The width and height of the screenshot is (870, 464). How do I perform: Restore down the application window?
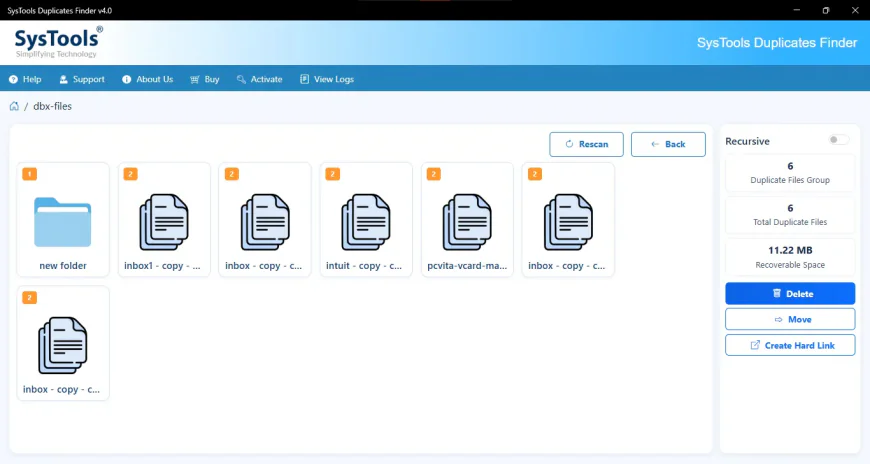coord(826,10)
